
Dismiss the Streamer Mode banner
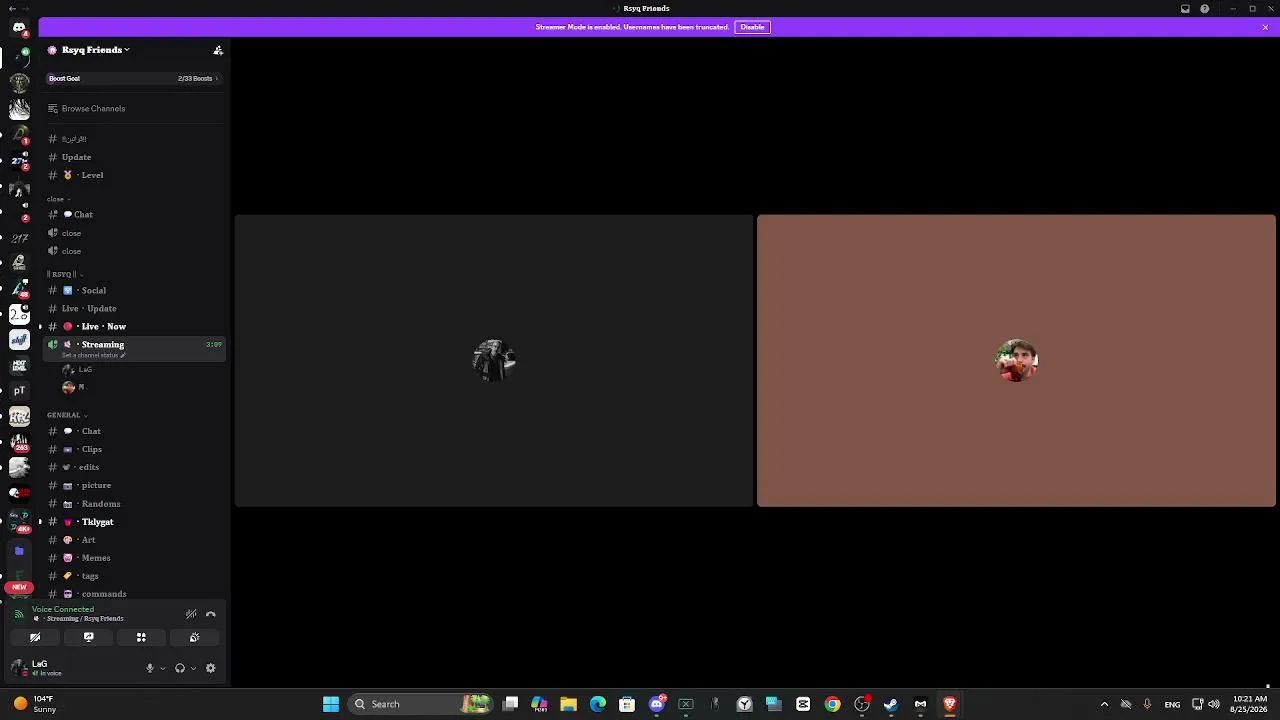click(1265, 27)
